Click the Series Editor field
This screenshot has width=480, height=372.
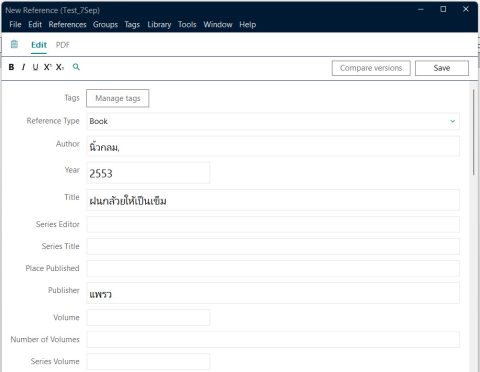273,224
